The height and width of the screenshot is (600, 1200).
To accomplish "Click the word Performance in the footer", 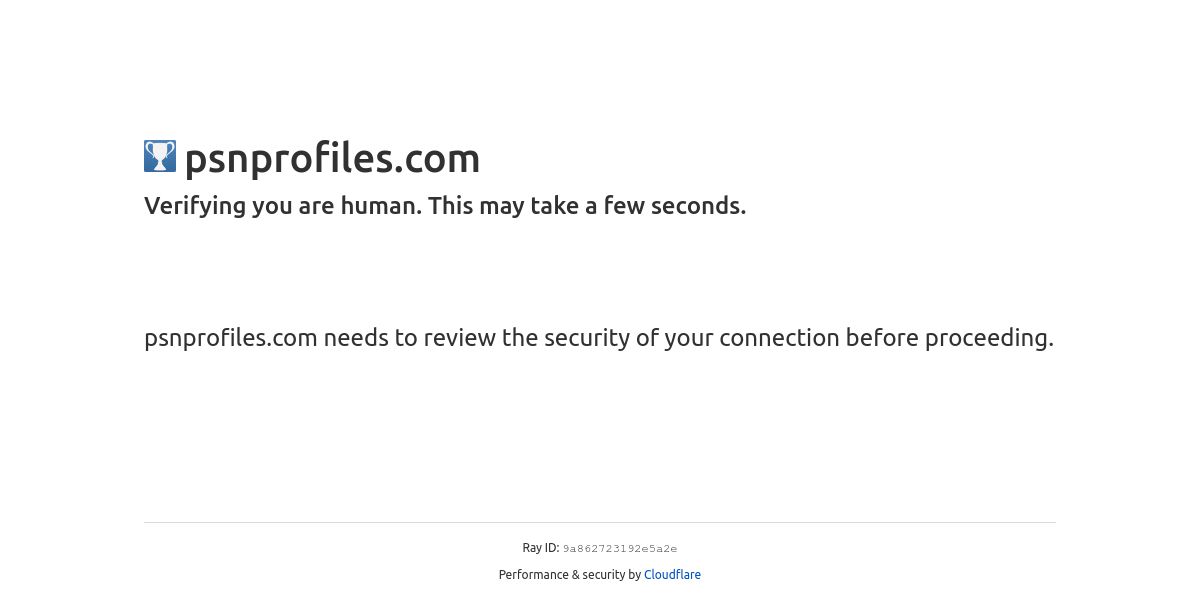I will click(534, 575).
